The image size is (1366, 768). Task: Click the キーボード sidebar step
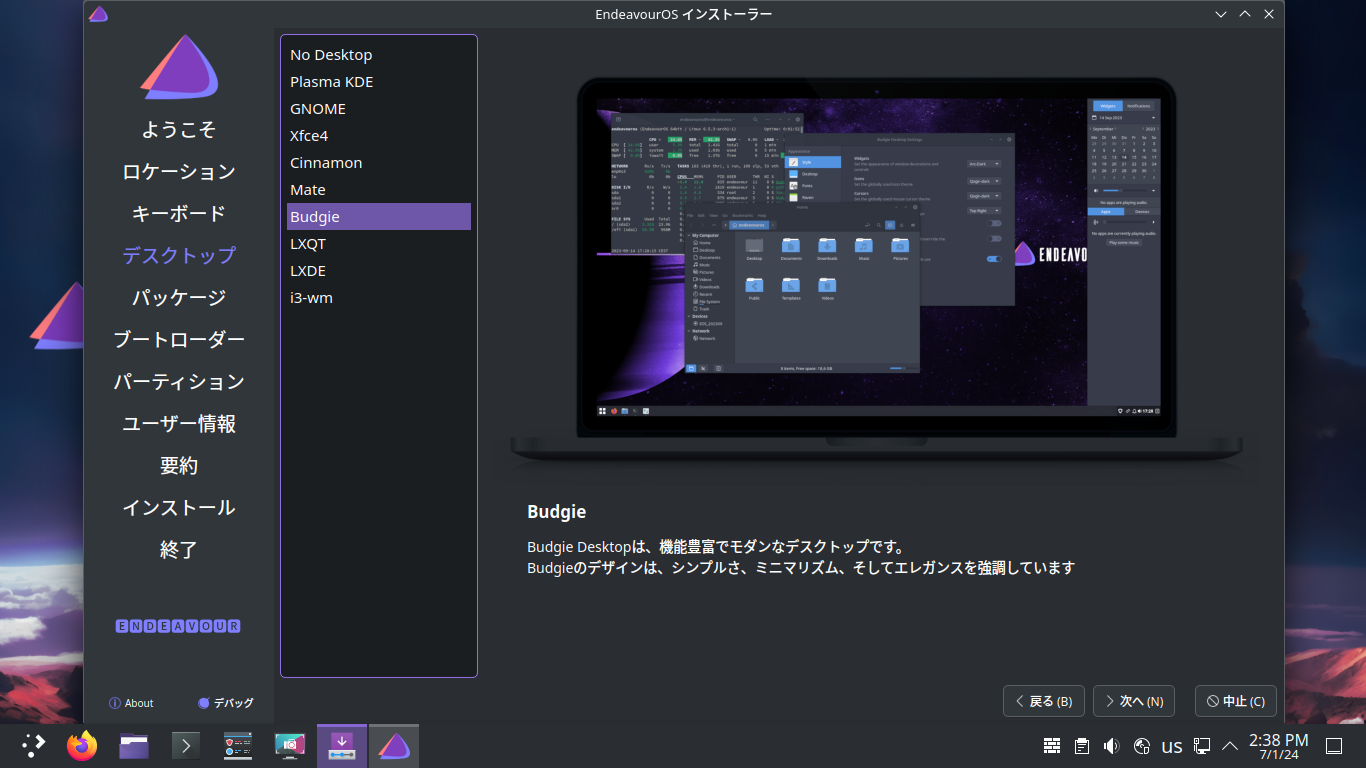pos(179,214)
